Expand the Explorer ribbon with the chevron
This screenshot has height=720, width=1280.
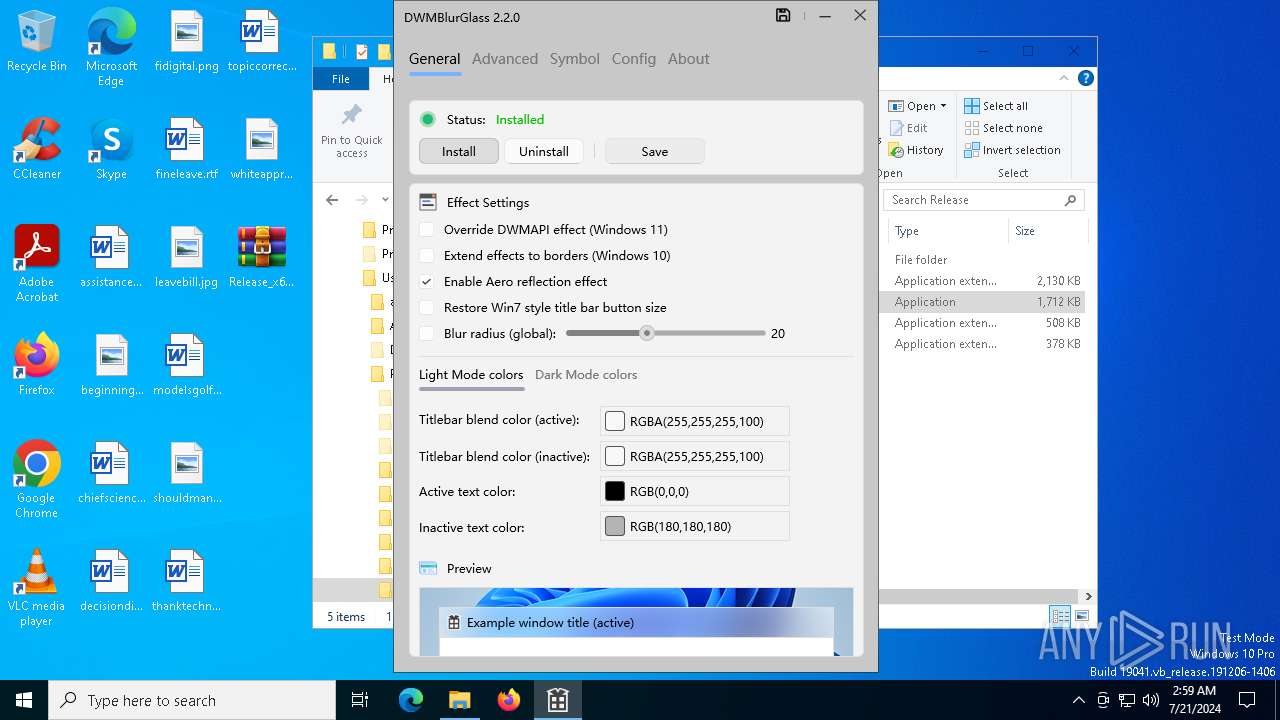(1064, 78)
